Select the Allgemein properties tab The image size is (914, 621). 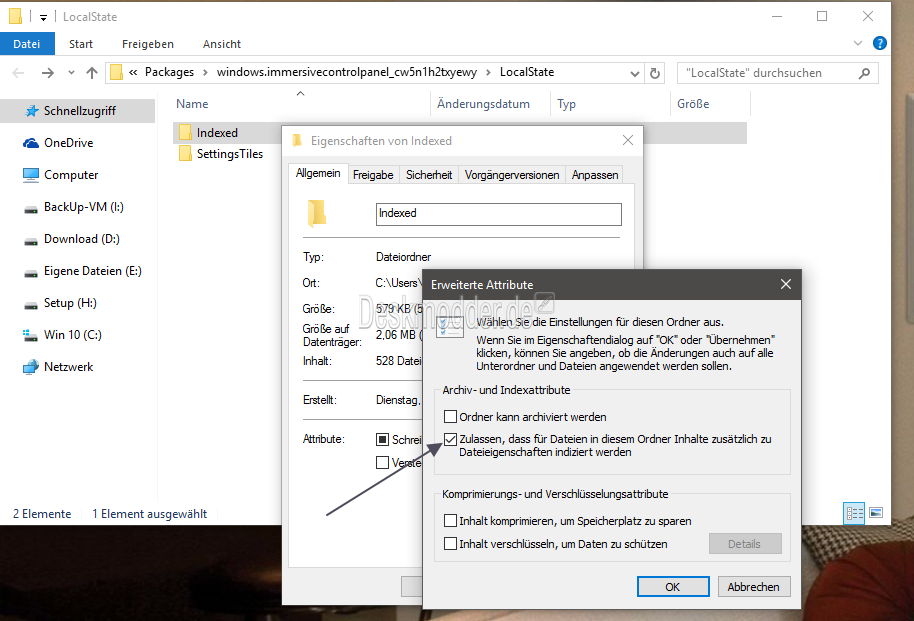pyautogui.click(x=318, y=173)
